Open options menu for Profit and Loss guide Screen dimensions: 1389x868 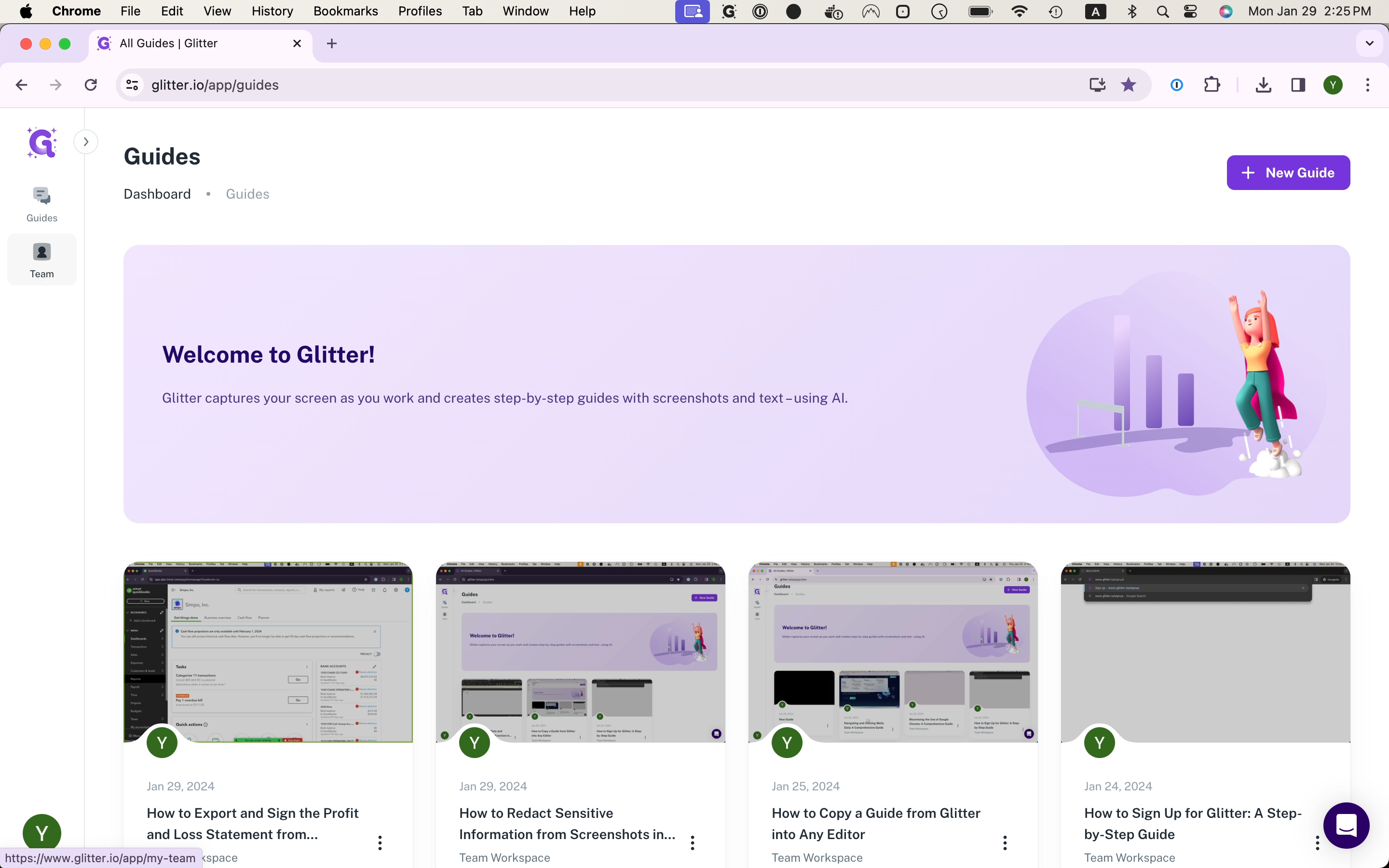[380, 843]
